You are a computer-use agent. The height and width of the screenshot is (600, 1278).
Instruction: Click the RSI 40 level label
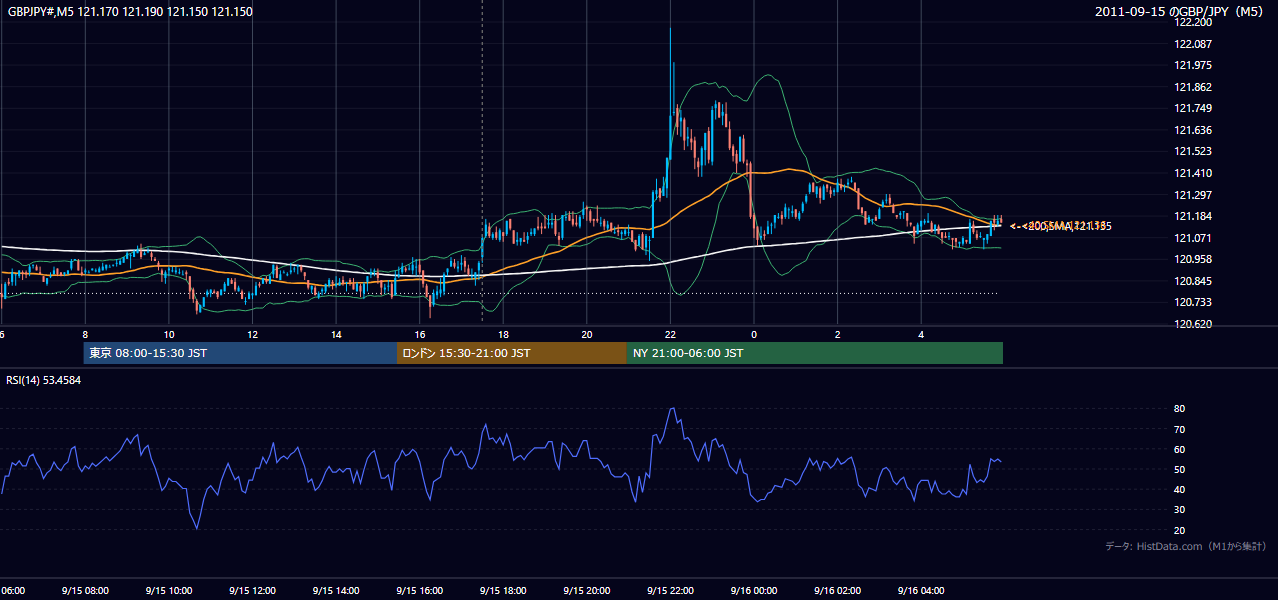pyautogui.click(x=1179, y=489)
